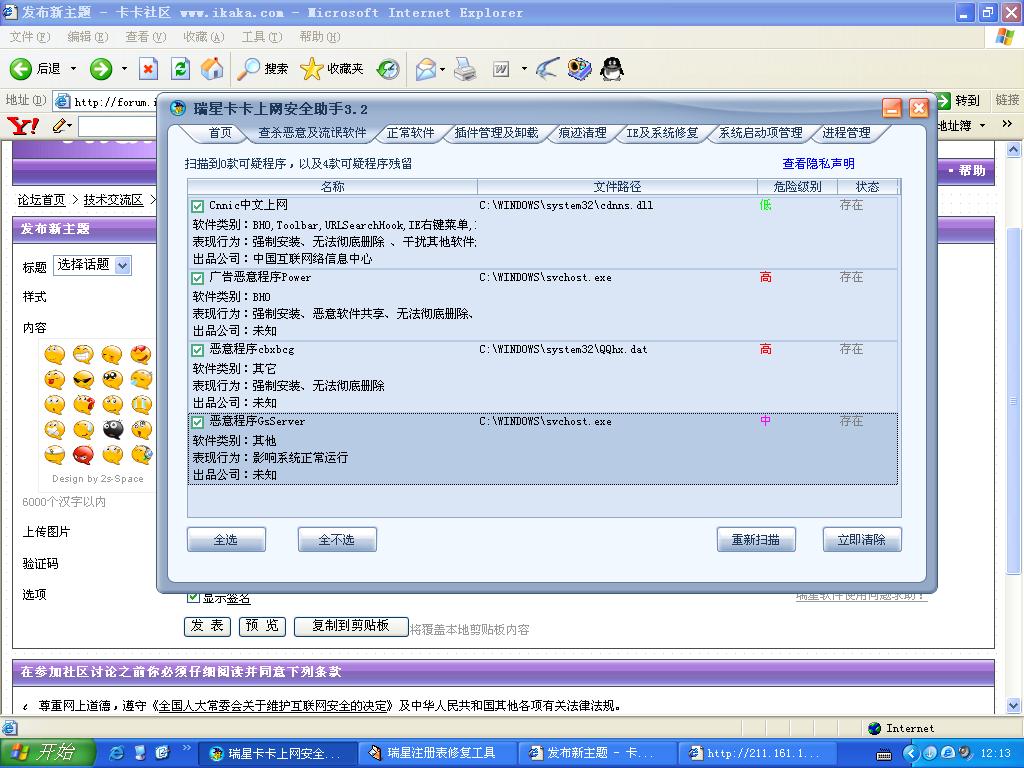Expand the Back button history arrow
The image size is (1024, 768).
click(73, 69)
